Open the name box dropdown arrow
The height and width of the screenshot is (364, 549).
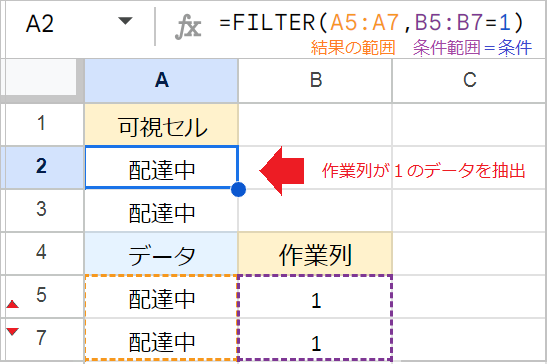click(x=125, y=21)
